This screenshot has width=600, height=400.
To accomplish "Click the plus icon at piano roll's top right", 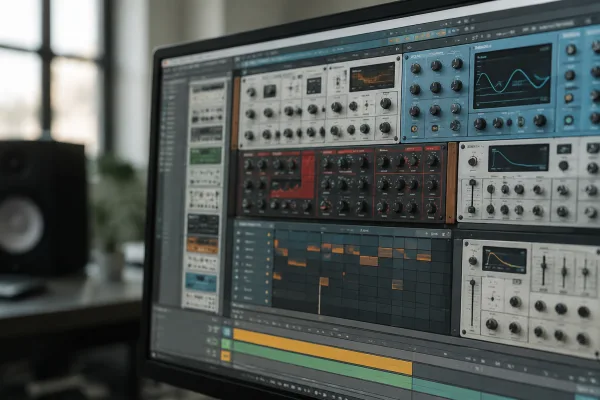I will click(x=427, y=233).
